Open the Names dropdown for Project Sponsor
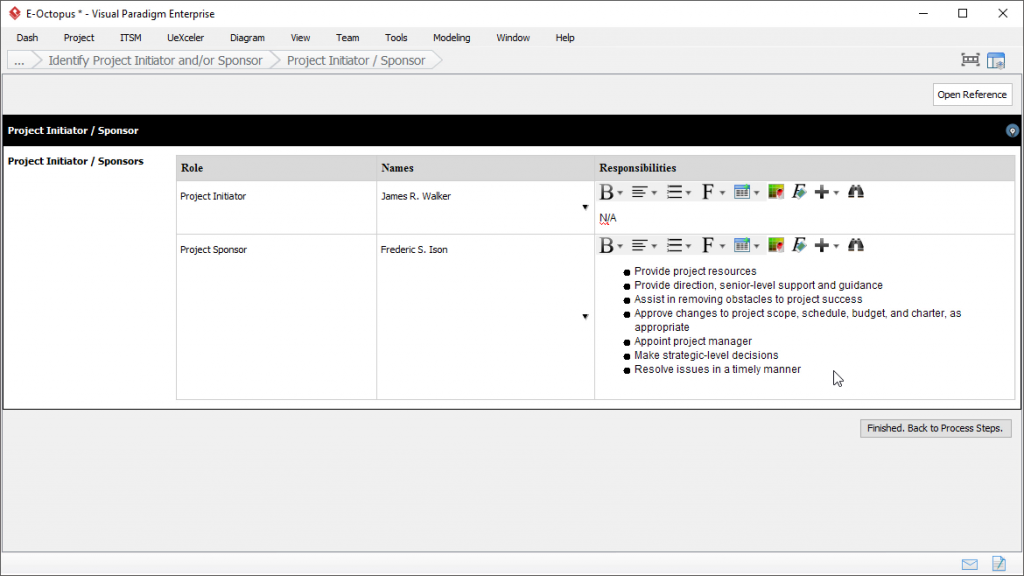 (x=584, y=316)
